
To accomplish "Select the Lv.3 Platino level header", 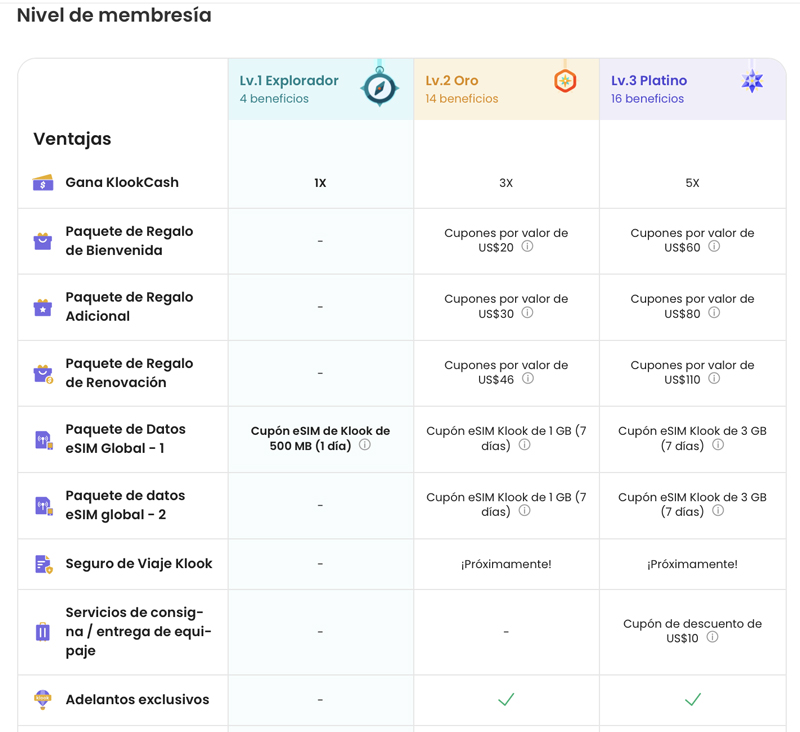I will (x=692, y=89).
